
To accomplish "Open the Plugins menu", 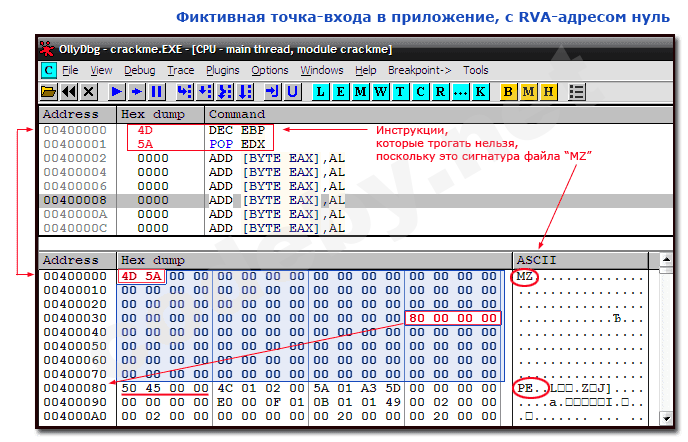I will click(x=223, y=70).
